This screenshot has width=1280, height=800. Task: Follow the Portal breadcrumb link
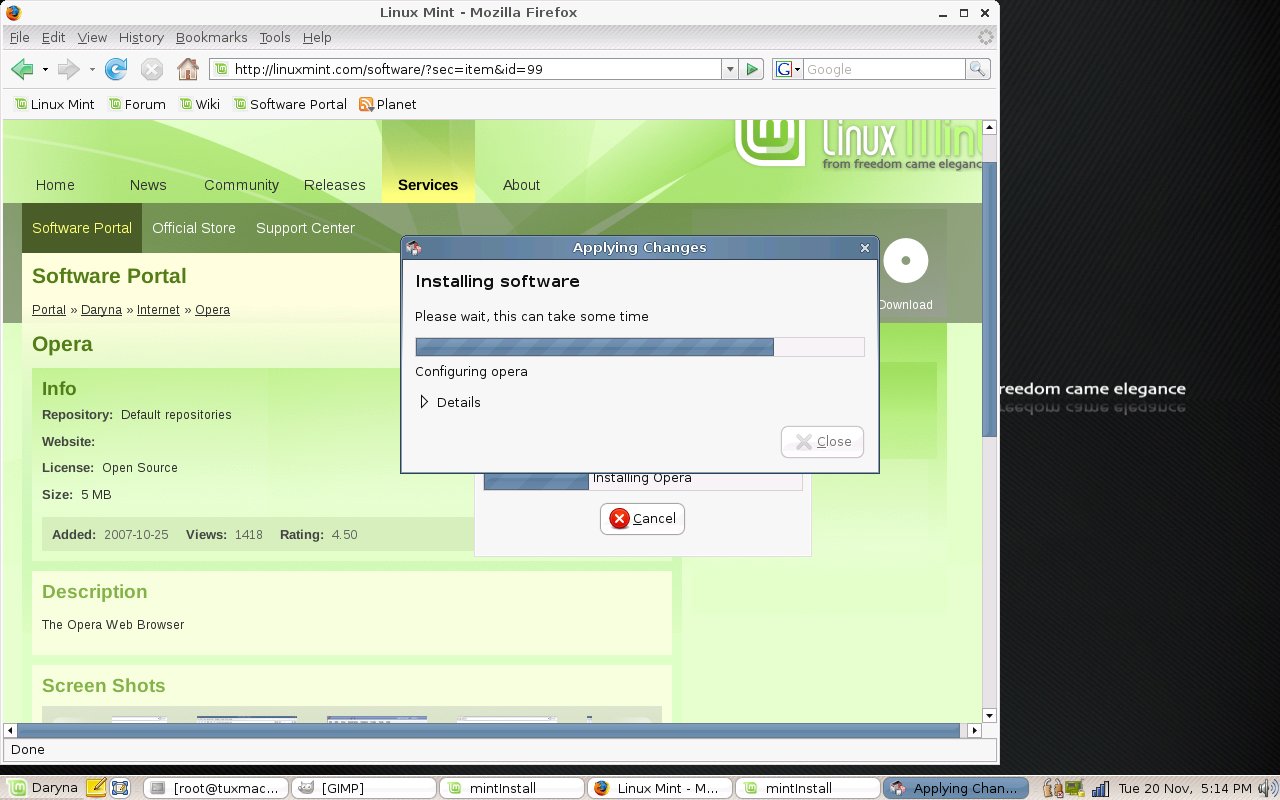pyautogui.click(x=49, y=310)
